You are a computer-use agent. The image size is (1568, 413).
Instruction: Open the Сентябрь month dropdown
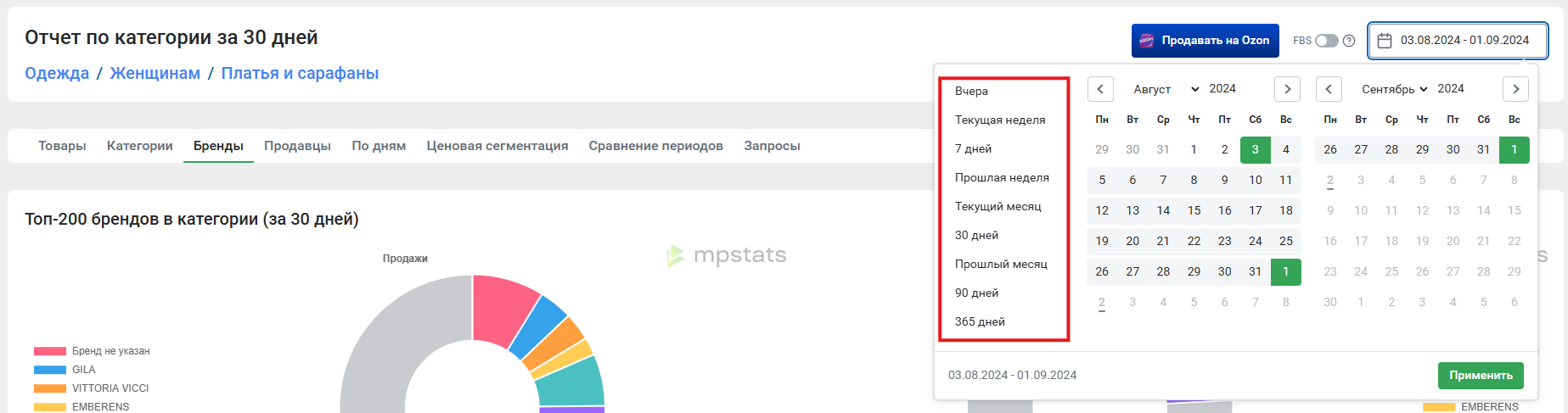1394,89
